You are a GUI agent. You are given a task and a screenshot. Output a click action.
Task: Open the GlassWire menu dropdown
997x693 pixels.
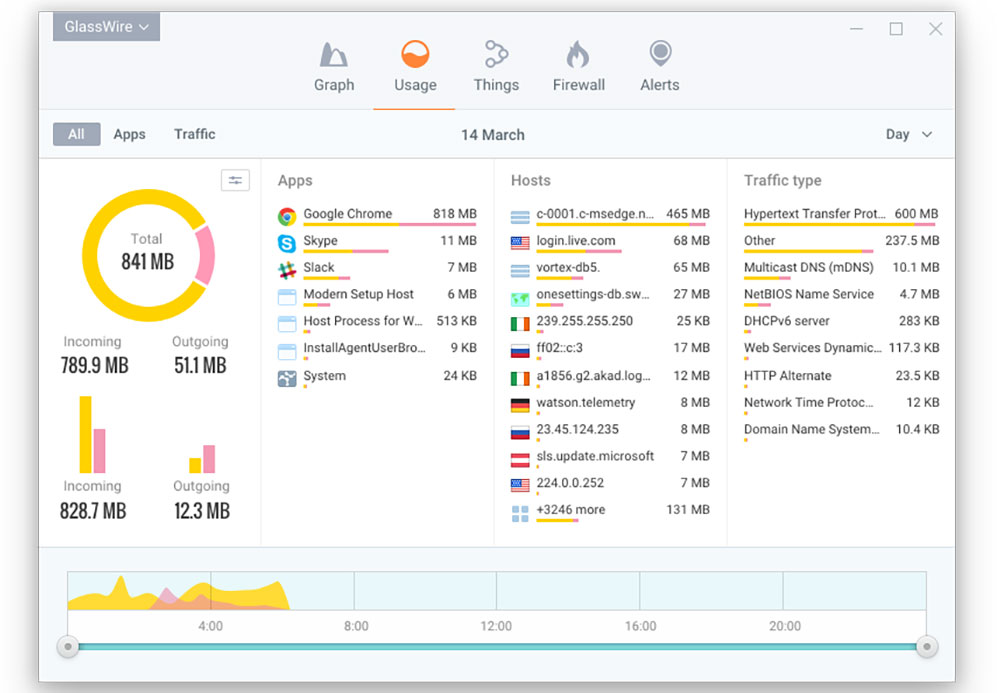coord(106,27)
